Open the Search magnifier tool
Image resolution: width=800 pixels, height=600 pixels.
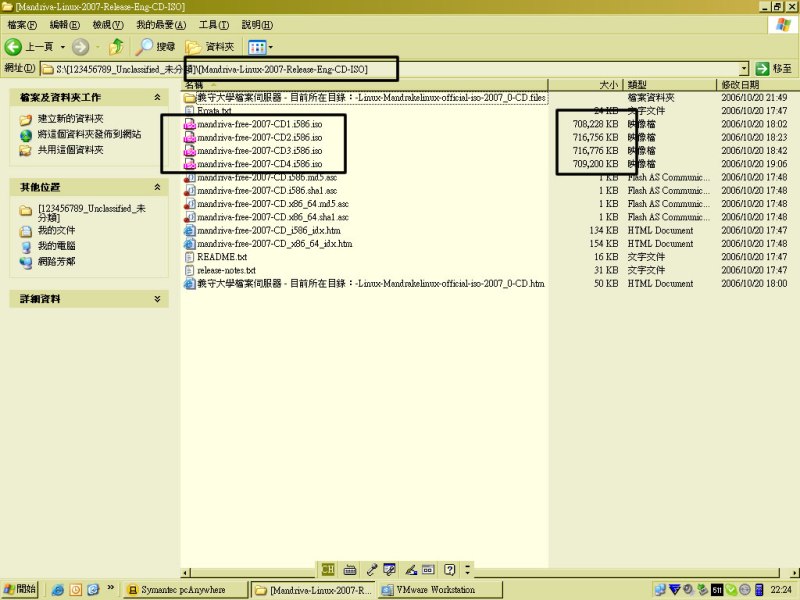point(144,47)
